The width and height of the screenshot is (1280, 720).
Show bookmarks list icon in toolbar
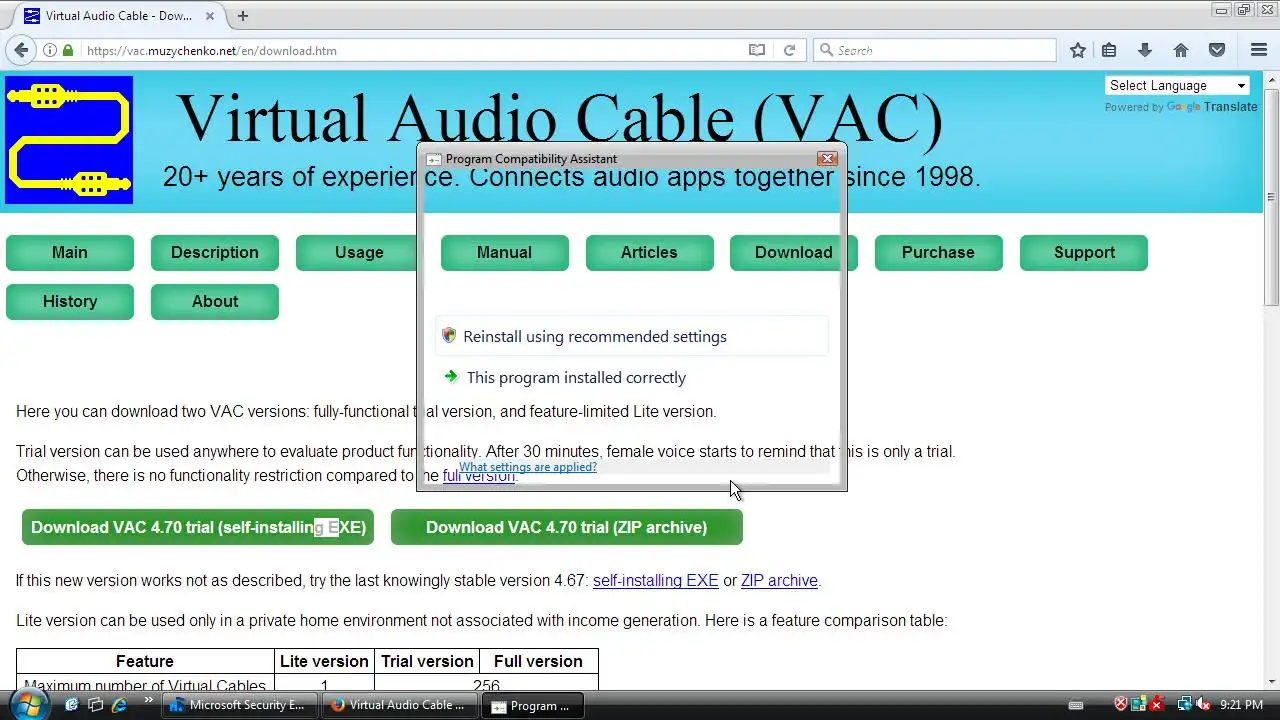(1109, 50)
